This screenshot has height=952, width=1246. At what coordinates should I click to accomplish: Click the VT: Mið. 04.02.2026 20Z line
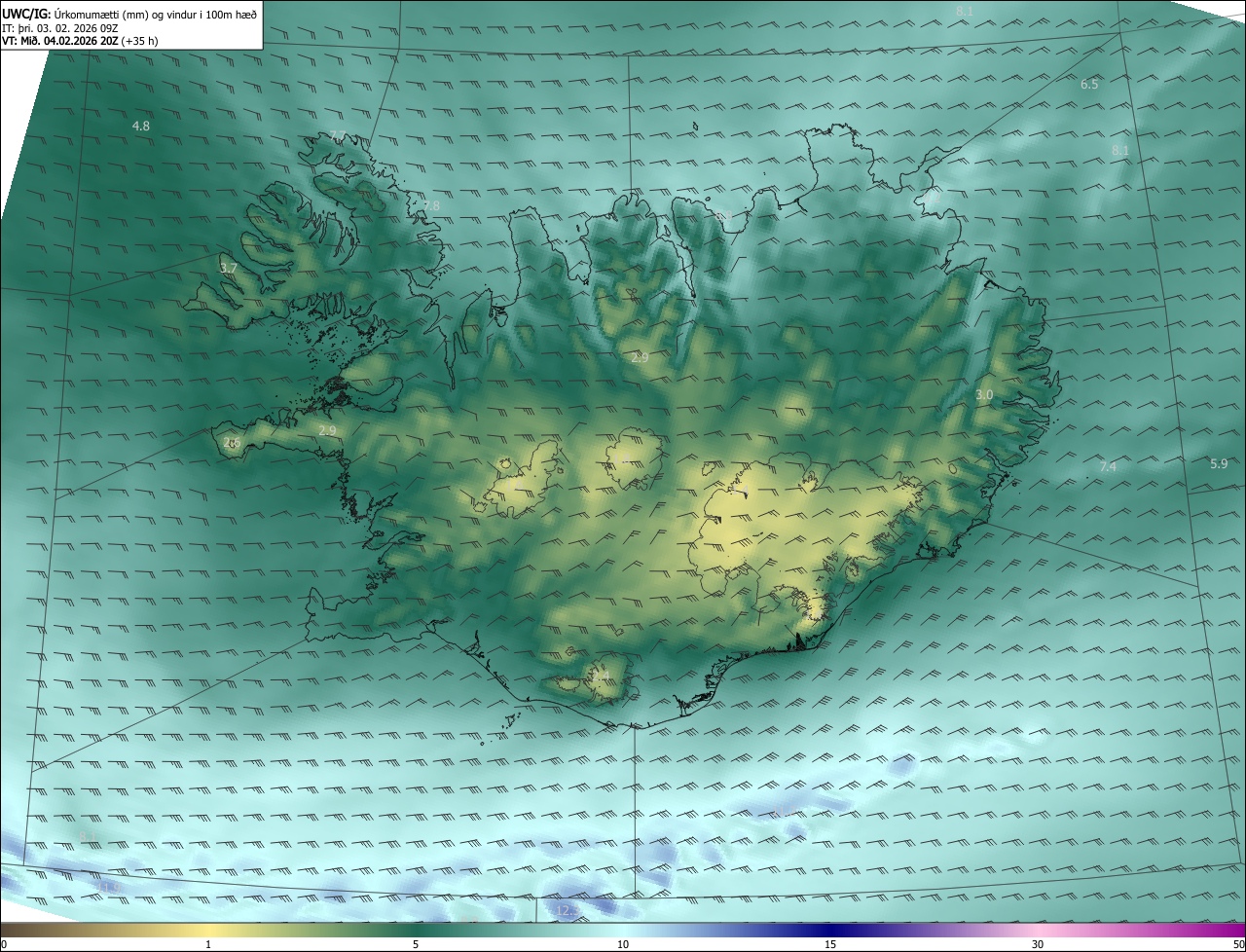click(80, 41)
